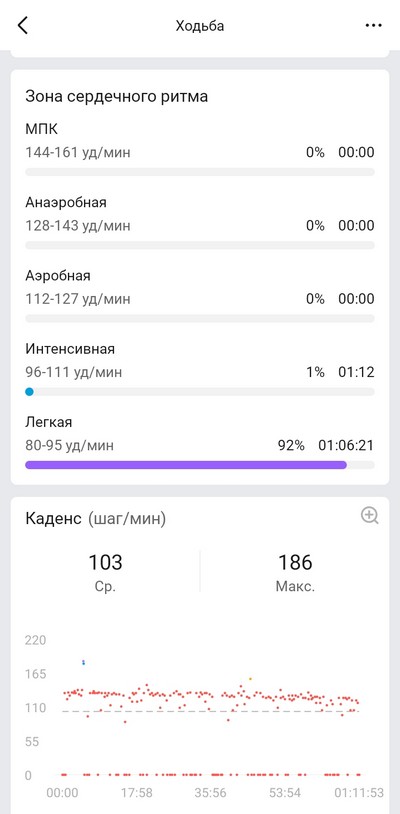Tap the back arrow icon

click(x=22, y=25)
